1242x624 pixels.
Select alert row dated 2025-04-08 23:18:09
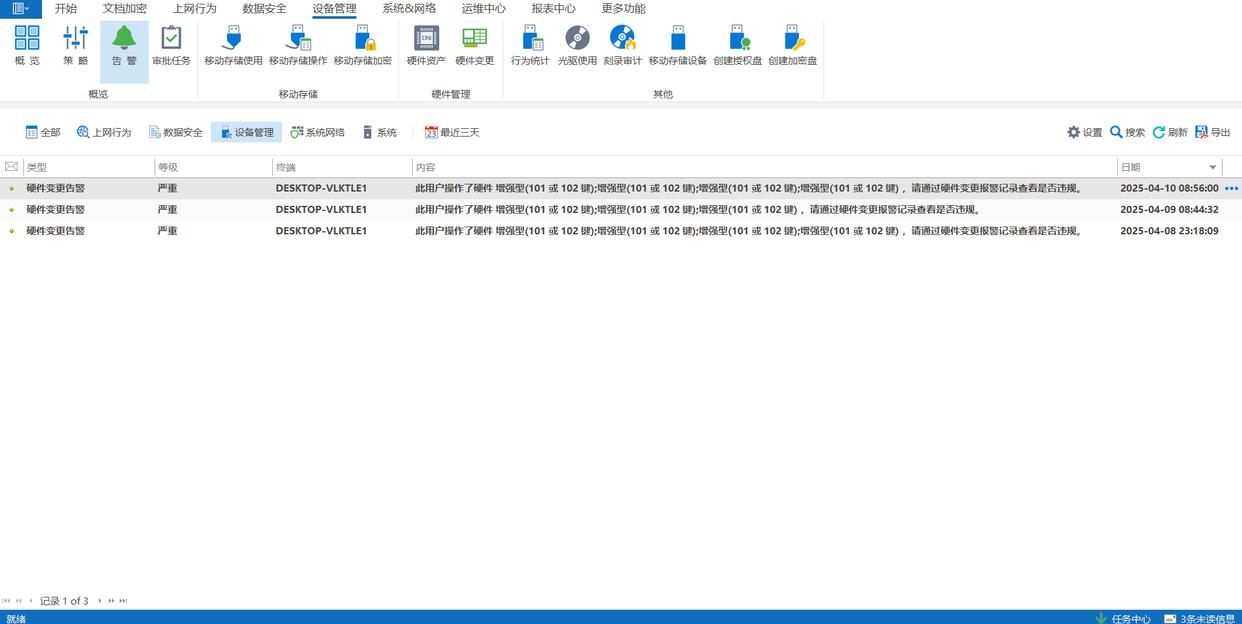coord(620,231)
